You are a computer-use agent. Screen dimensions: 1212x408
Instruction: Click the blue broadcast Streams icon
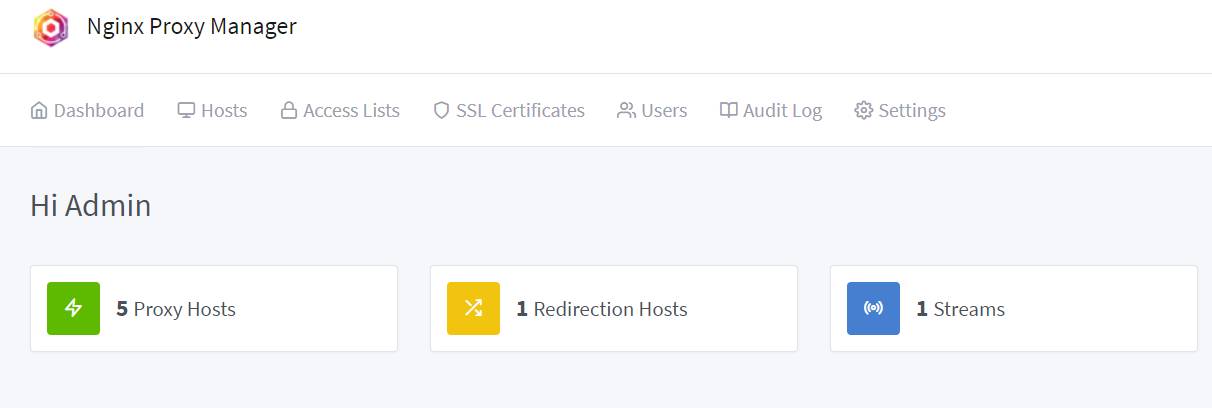tap(873, 309)
